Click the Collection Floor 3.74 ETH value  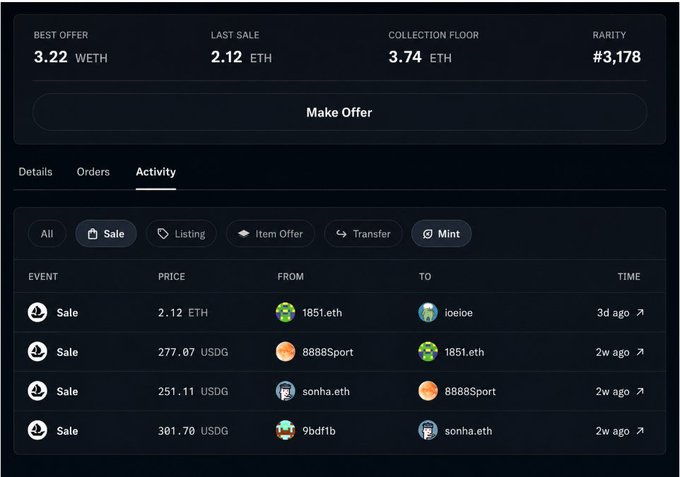click(x=420, y=57)
